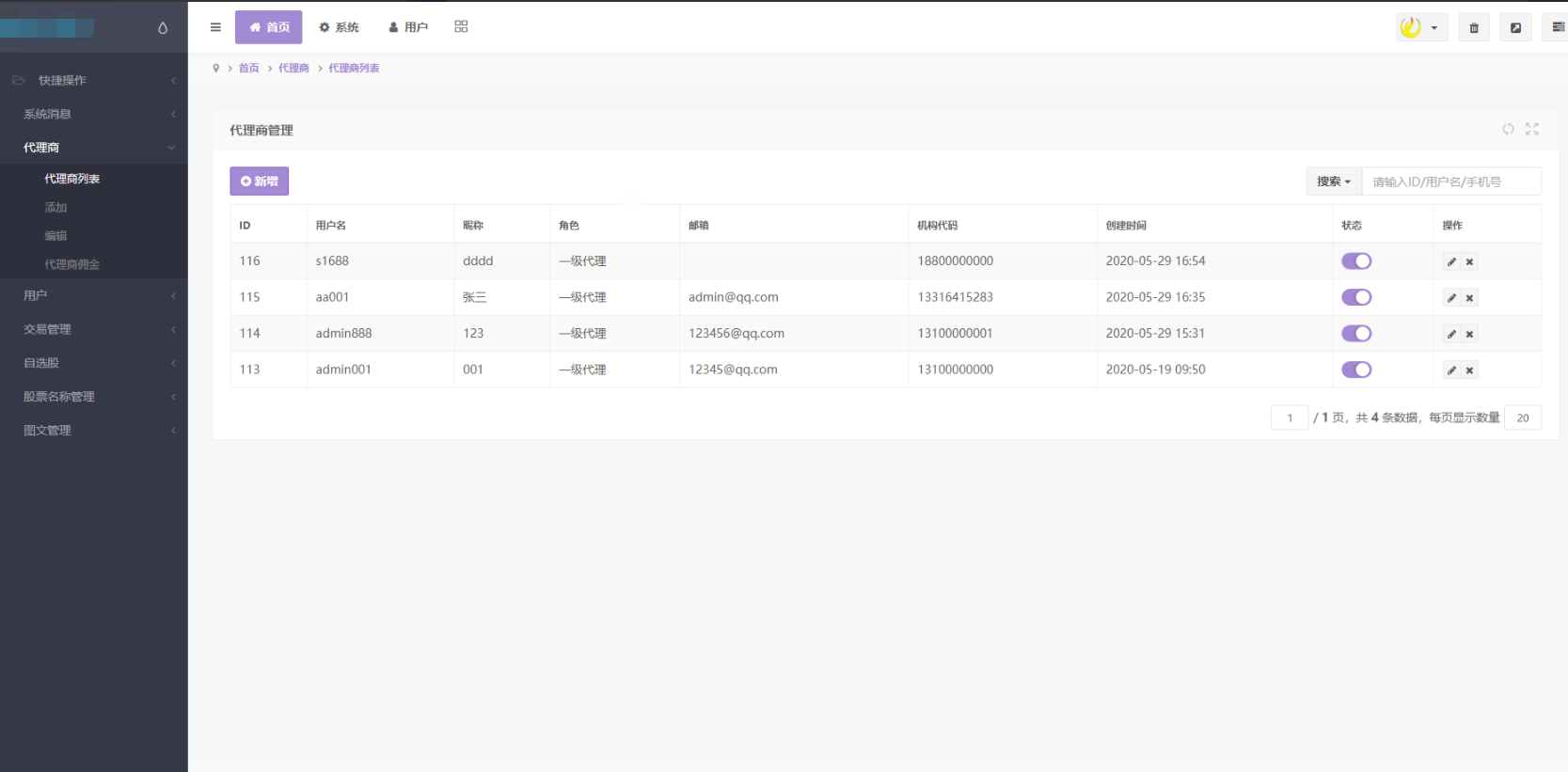Click the edit pencil for user s1688
This screenshot has width=1568, height=772.
pyautogui.click(x=1451, y=262)
